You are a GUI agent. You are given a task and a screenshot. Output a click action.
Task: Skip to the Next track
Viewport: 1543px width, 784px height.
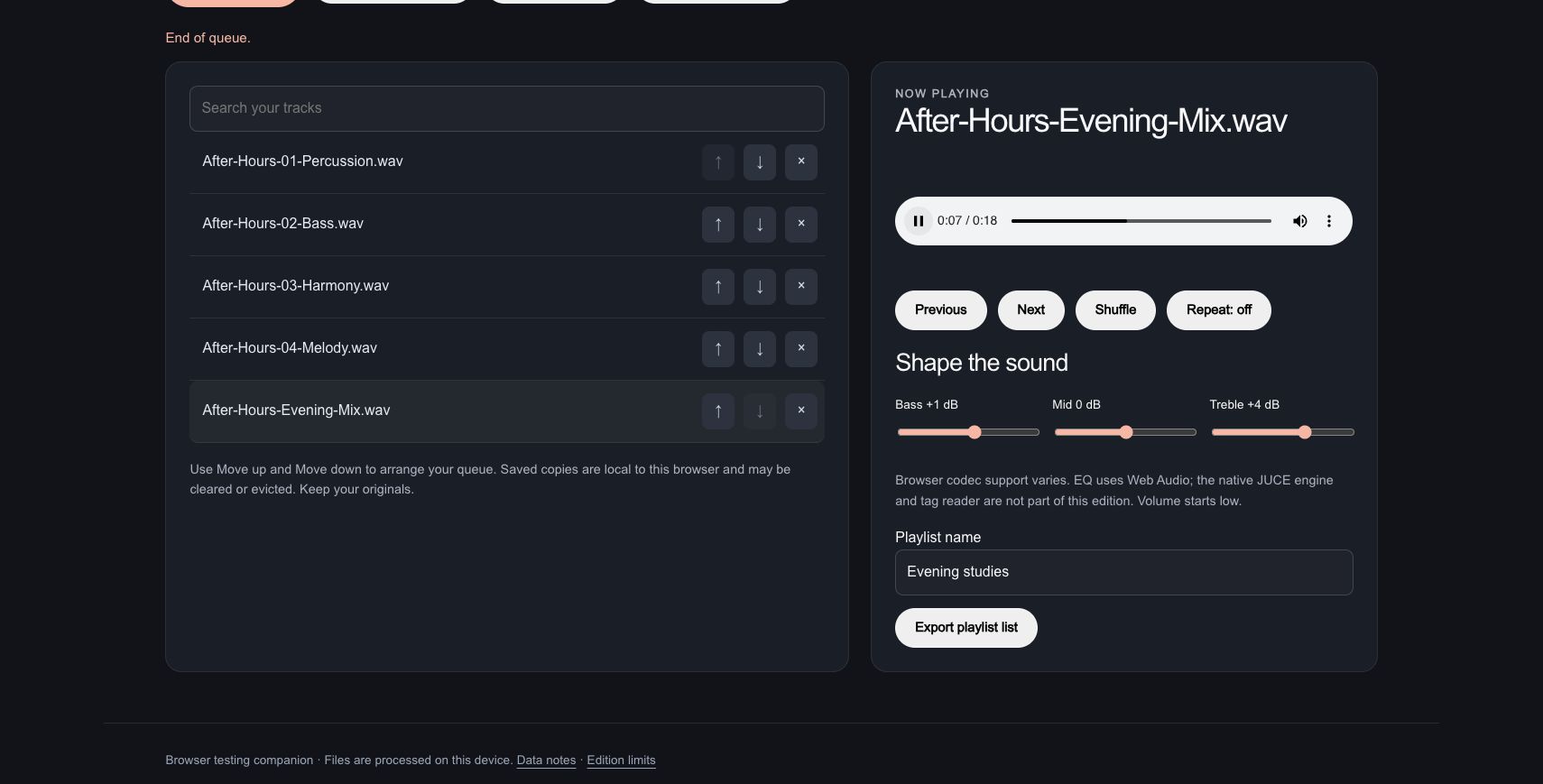[x=1031, y=310]
